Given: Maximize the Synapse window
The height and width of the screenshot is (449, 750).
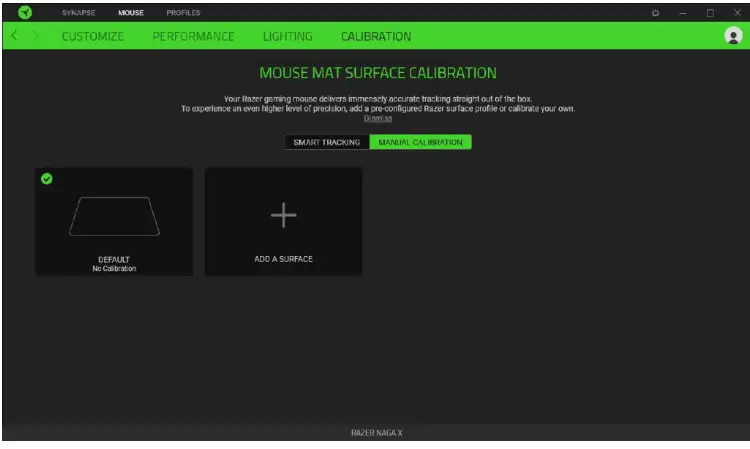Looking at the screenshot, I should 710,13.
